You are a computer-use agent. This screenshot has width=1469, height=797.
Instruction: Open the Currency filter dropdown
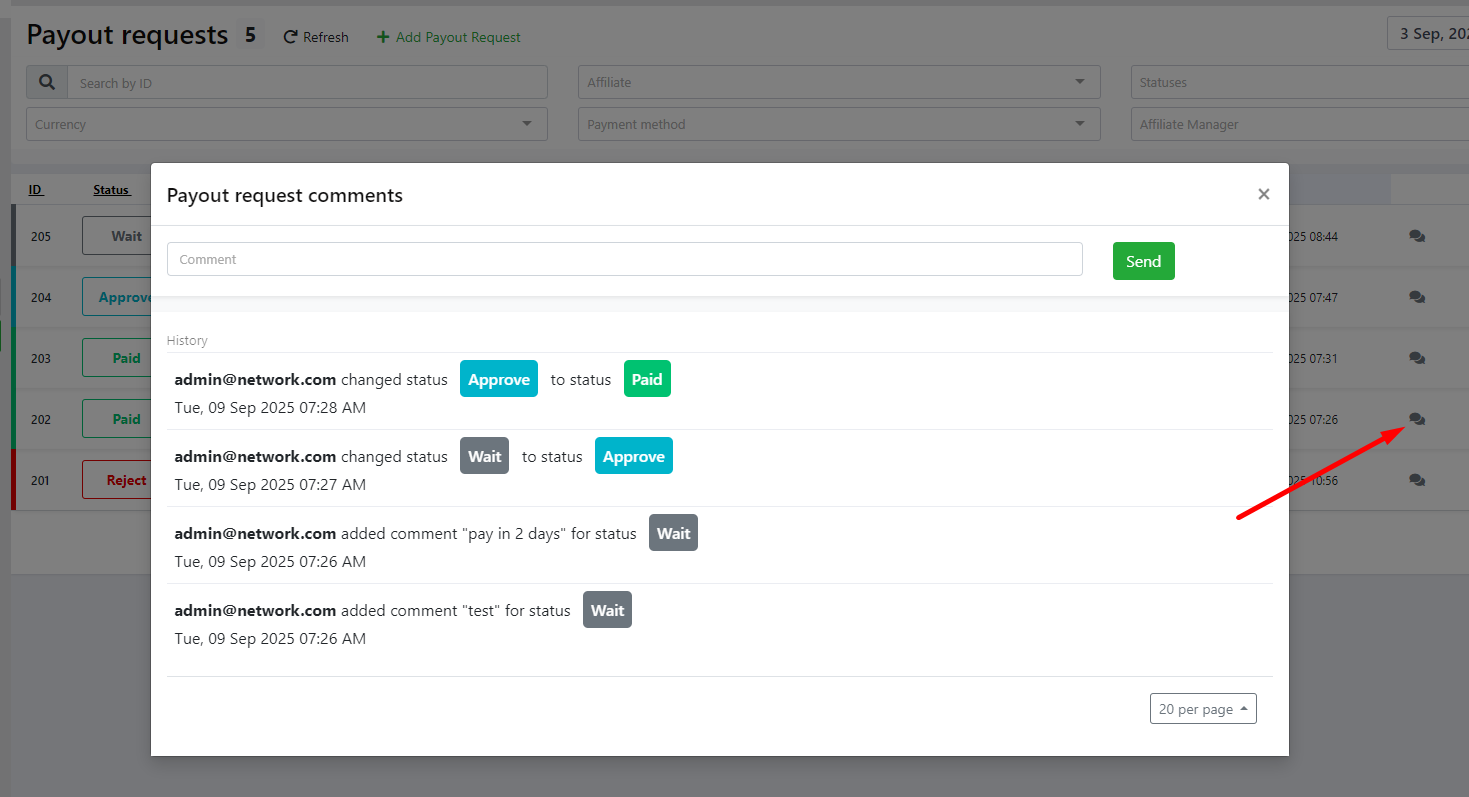[527, 124]
